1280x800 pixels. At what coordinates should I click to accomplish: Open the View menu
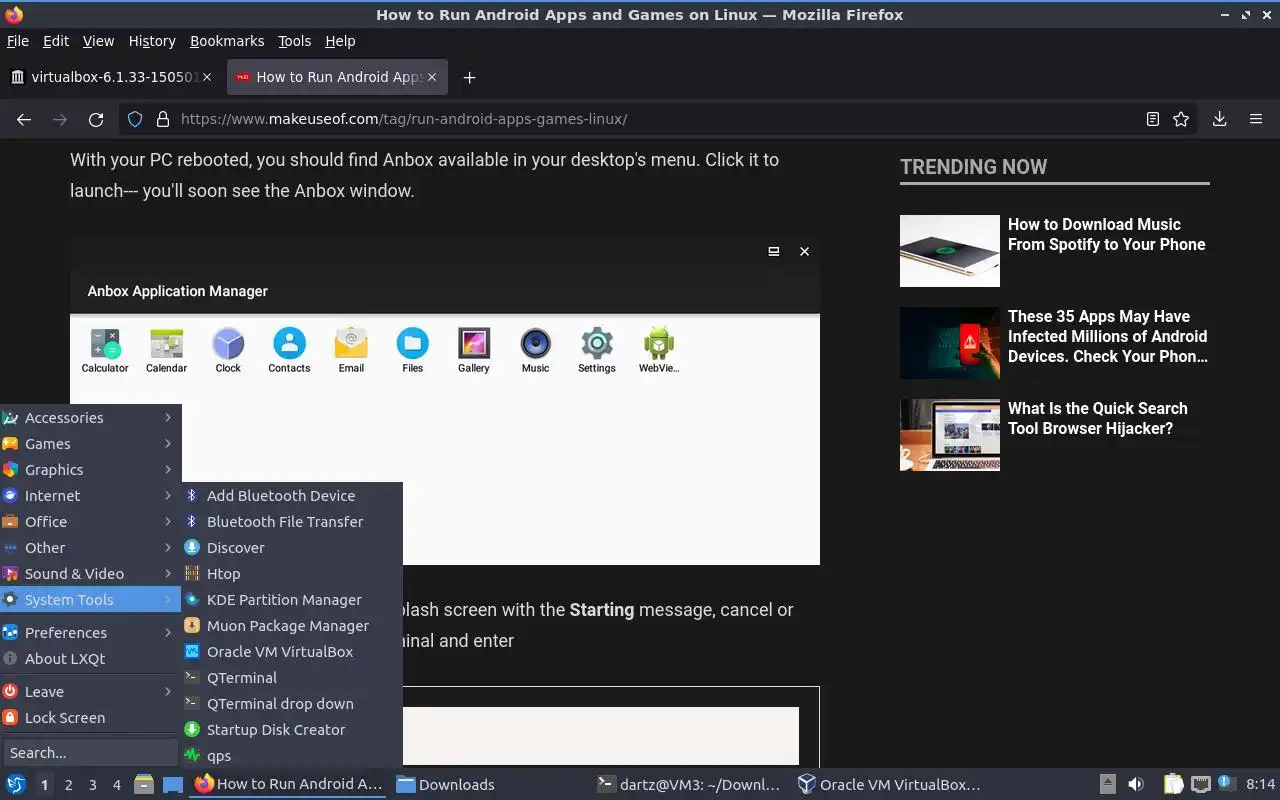coord(98,41)
